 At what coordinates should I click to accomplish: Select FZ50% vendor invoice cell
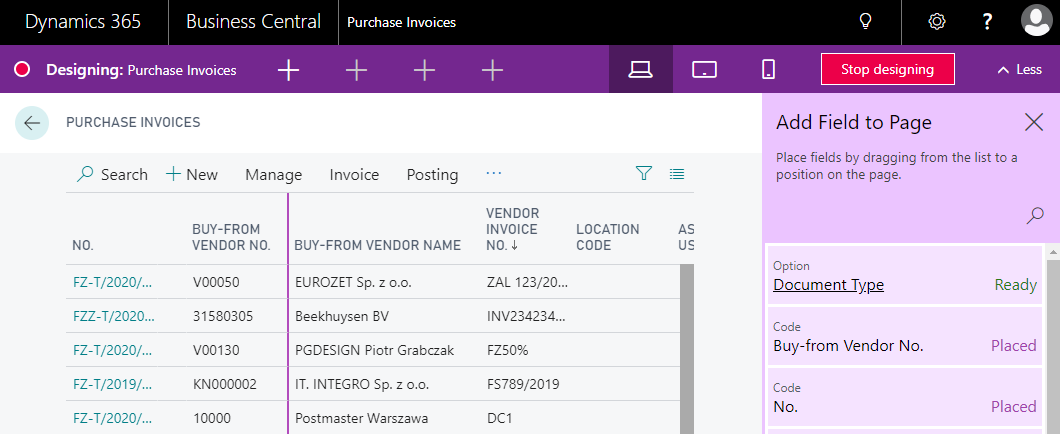pyautogui.click(x=507, y=349)
